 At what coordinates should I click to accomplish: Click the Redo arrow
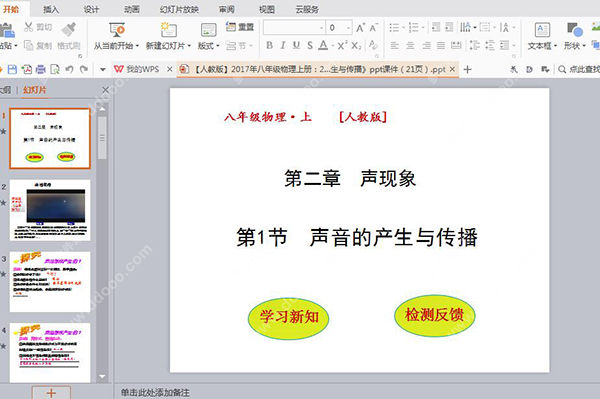point(84,69)
